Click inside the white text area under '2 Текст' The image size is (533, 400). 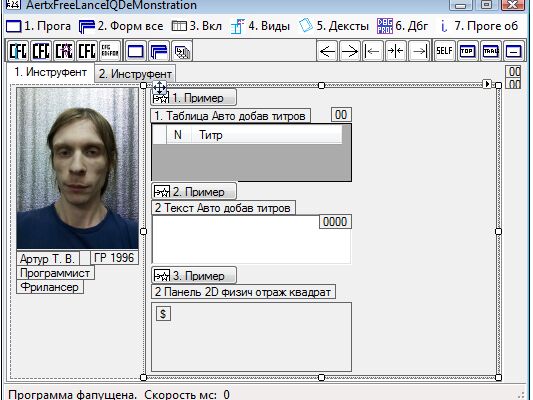click(252, 240)
